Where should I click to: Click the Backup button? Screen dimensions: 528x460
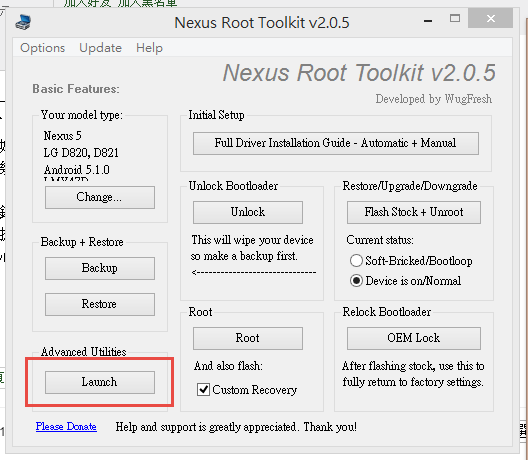tap(100, 268)
